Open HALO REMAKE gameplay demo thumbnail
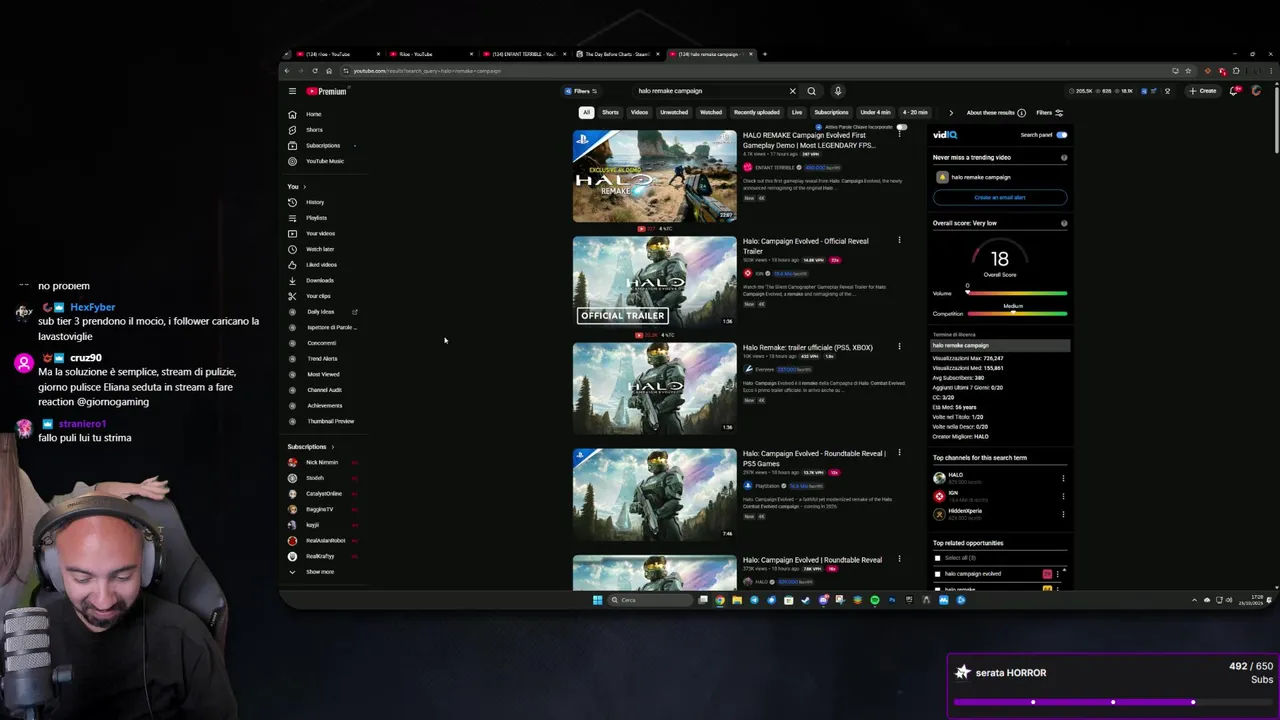The width and height of the screenshot is (1280, 720). (x=654, y=176)
